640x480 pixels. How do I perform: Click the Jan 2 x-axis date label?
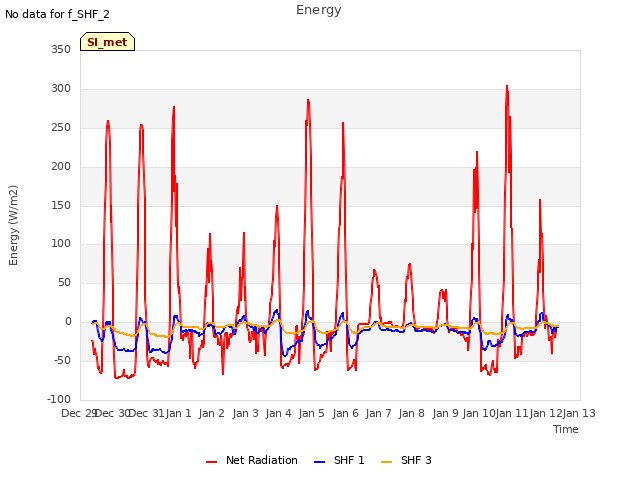[x=211, y=413]
